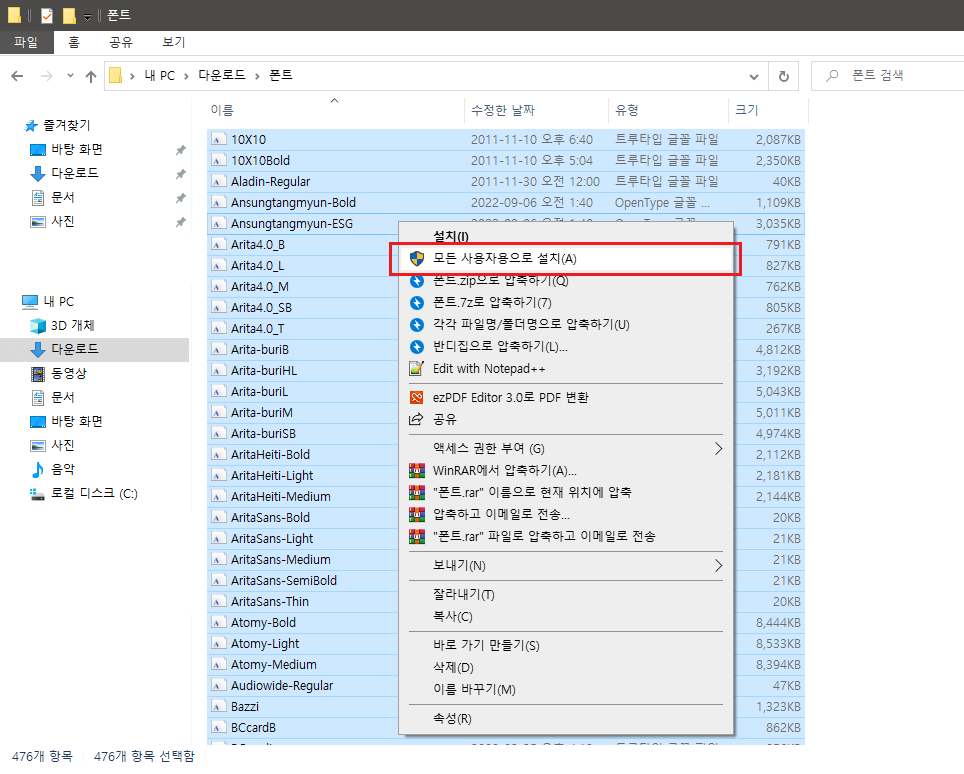964x774 pixels.
Task: Click 다운로드 in the address breadcrumb
Action: coord(221,75)
